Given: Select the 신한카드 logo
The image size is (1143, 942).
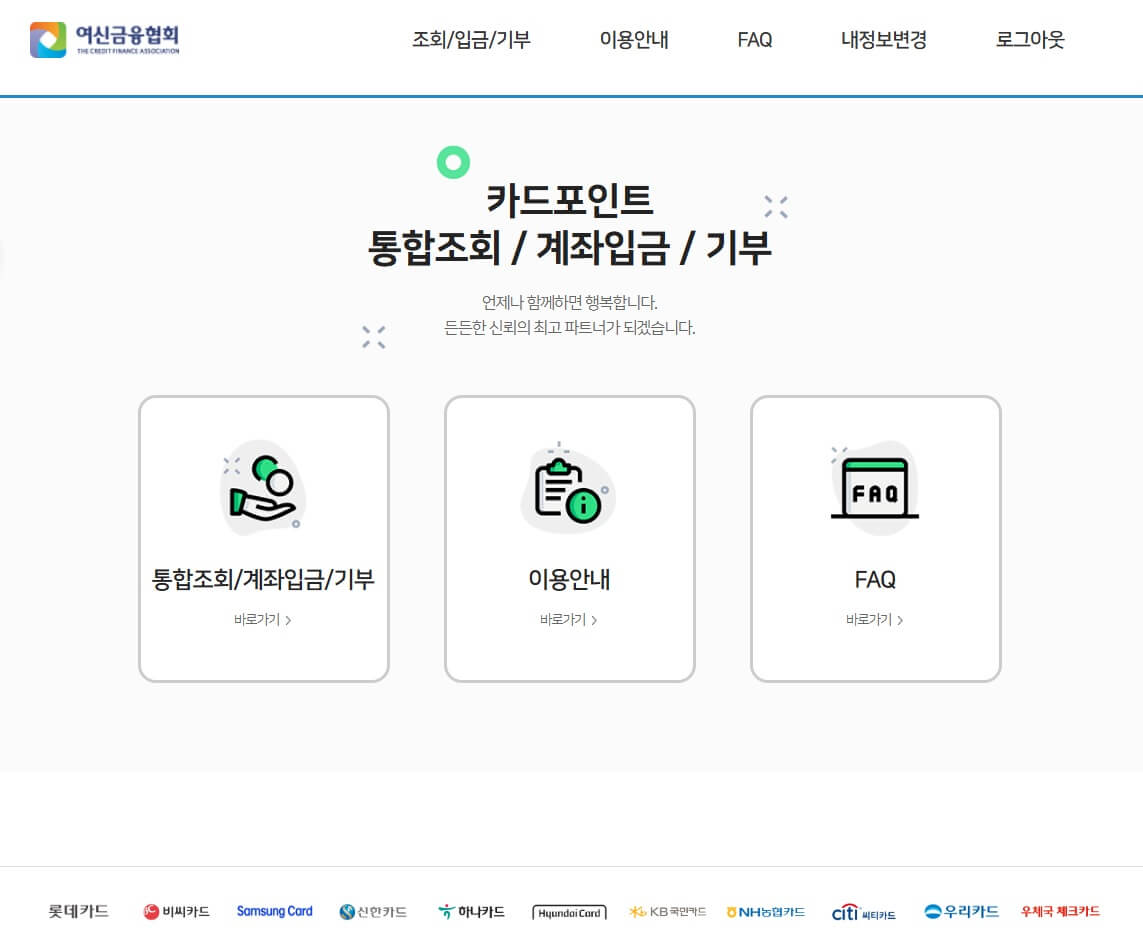Looking at the screenshot, I should tap(371, 911).
